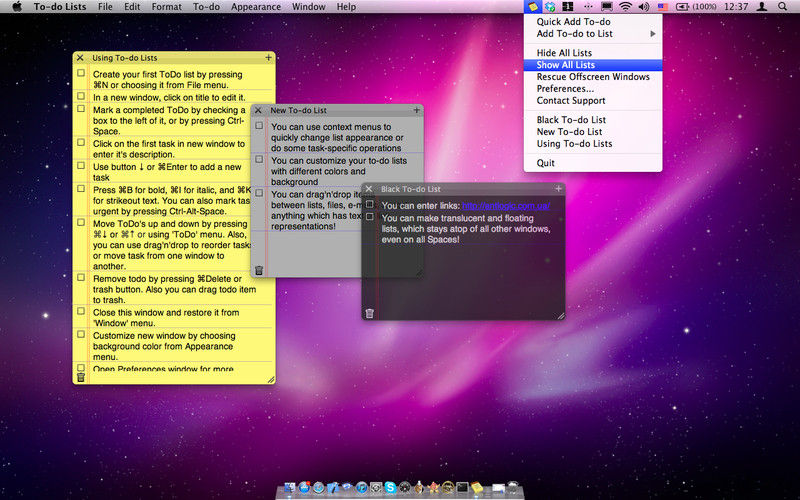Check the 'You can use context menus' task

[x=259, y=126]
